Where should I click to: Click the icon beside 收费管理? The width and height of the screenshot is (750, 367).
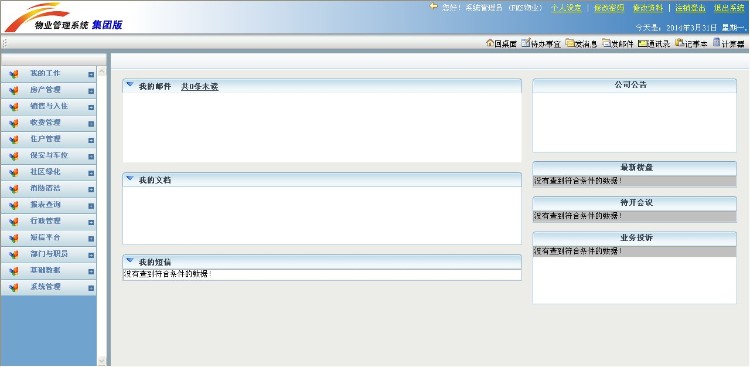(x=13, y=123)
